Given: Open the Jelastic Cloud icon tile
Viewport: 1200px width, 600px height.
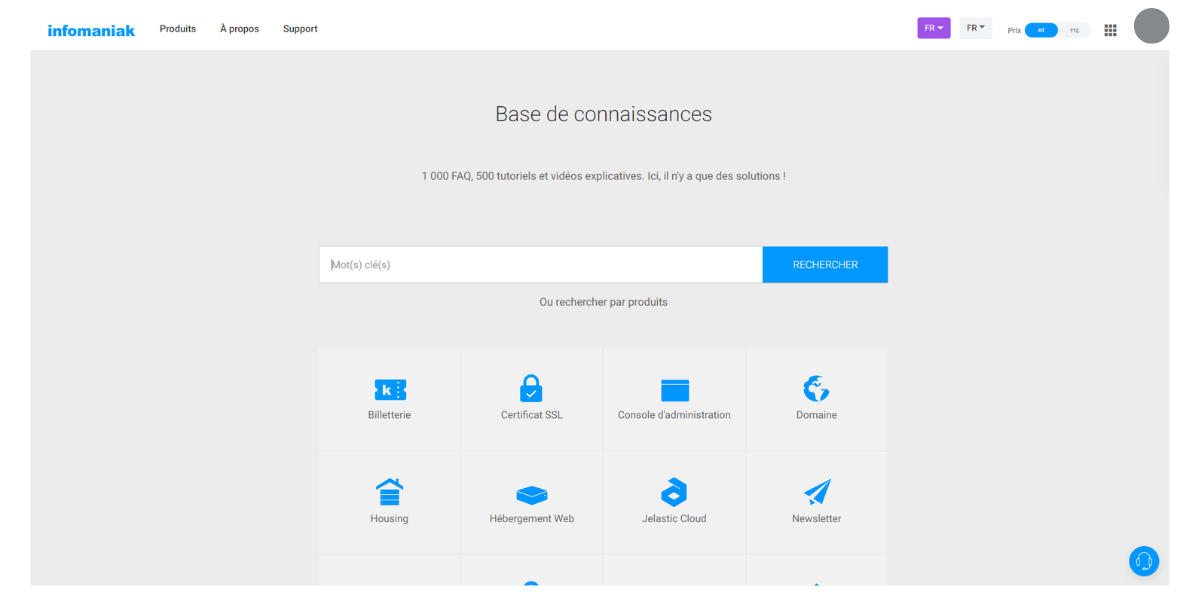Looking at the screenshot, I should (674, 502).
